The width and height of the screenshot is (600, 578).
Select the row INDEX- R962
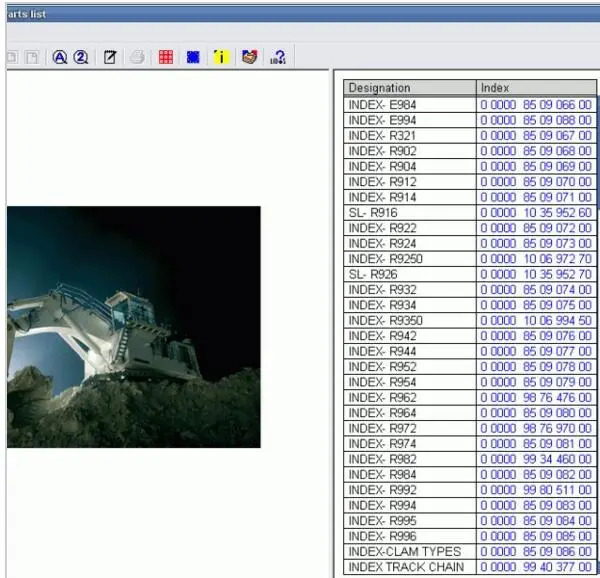(470, 397)
